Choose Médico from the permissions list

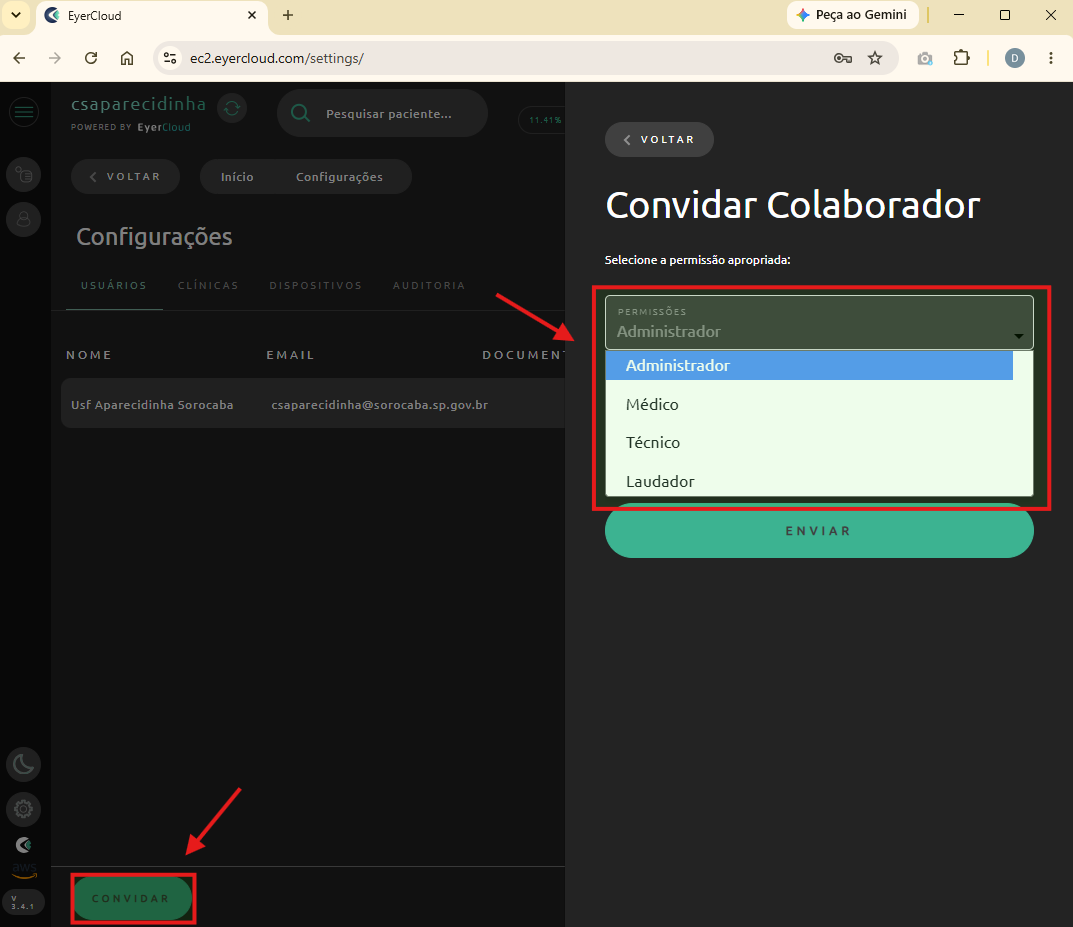809,404
